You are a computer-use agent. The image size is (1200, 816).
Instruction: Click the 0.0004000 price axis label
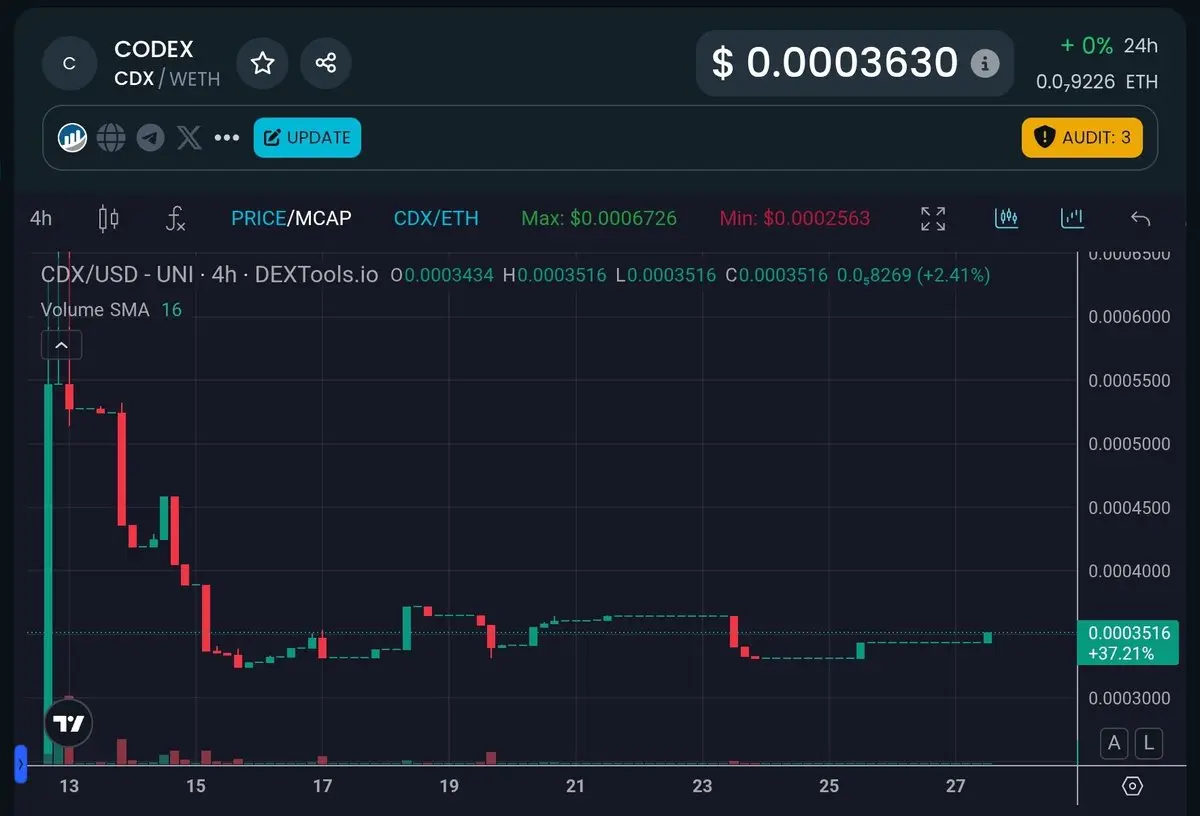[1129, 571]
